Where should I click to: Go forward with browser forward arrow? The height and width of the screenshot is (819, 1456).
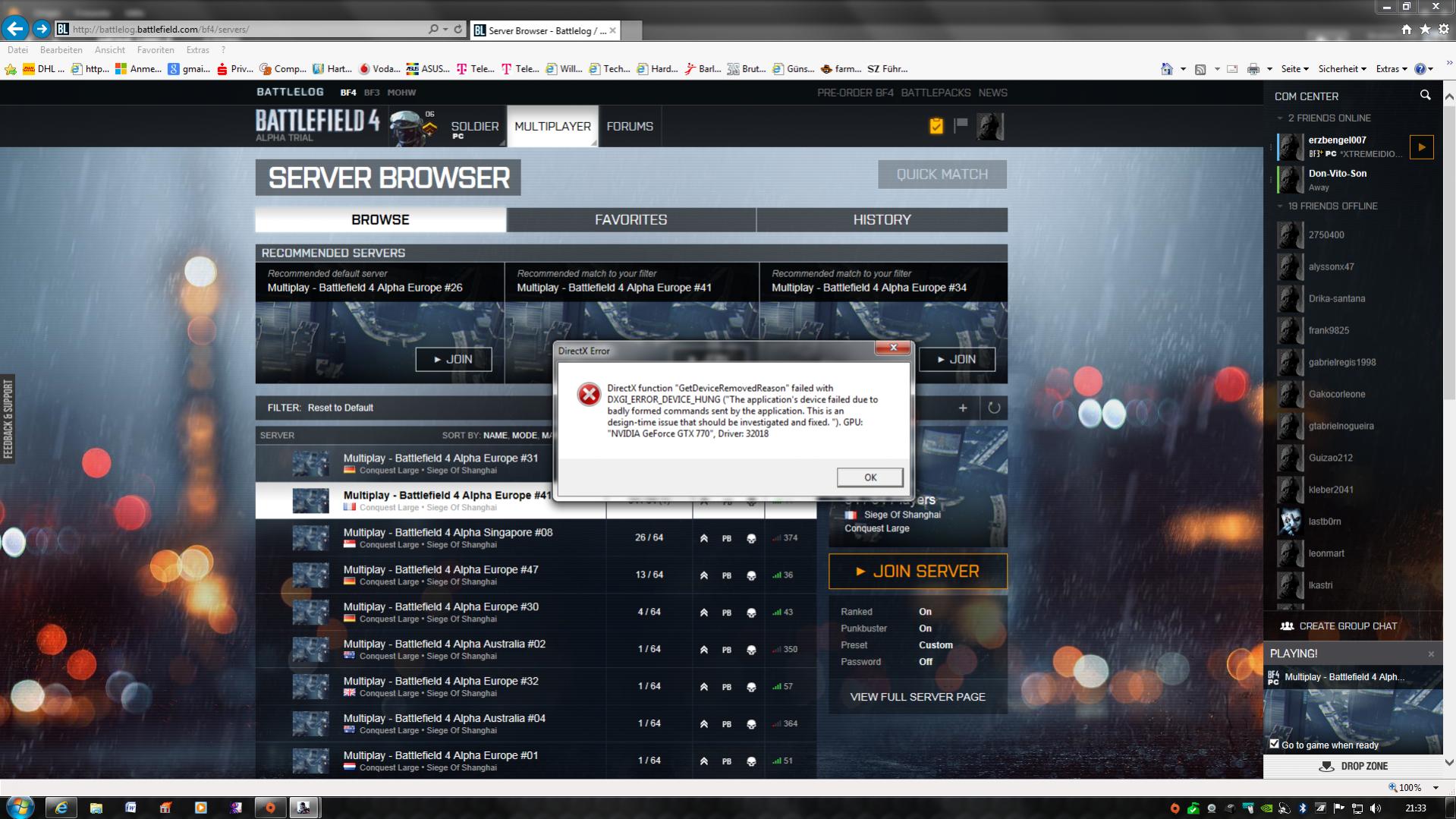point(42,29)
